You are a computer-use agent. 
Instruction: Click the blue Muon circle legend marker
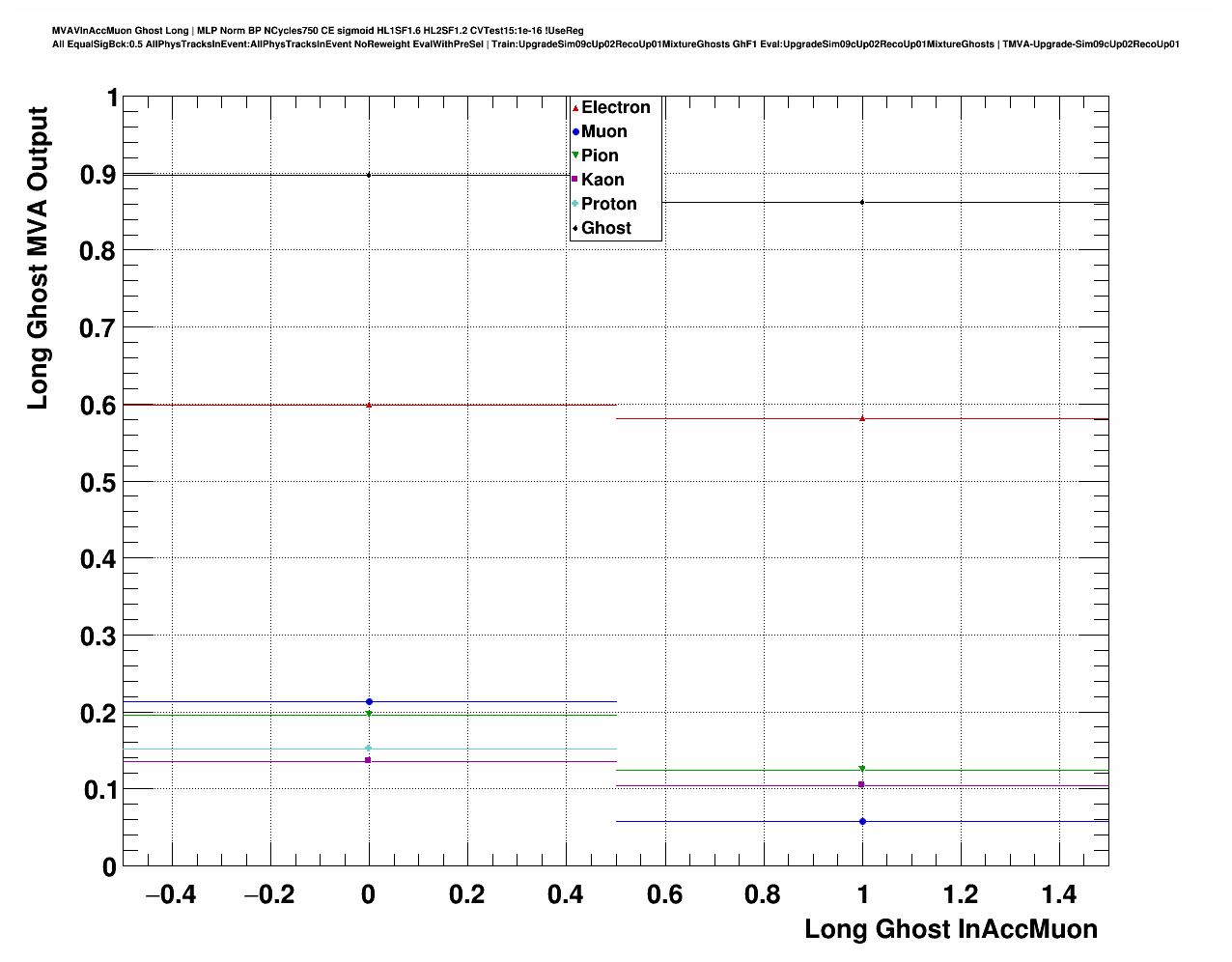click(575, 132)
